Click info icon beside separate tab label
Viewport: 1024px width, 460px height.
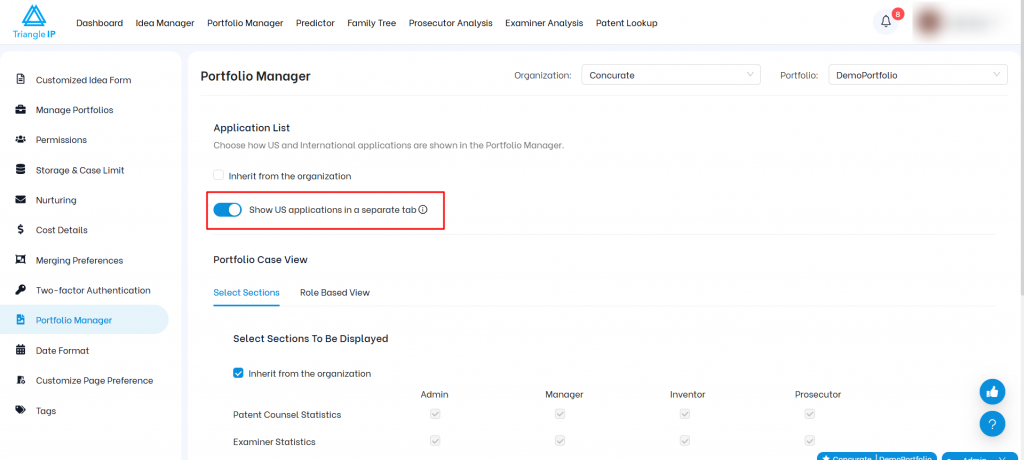click(423, 210)
